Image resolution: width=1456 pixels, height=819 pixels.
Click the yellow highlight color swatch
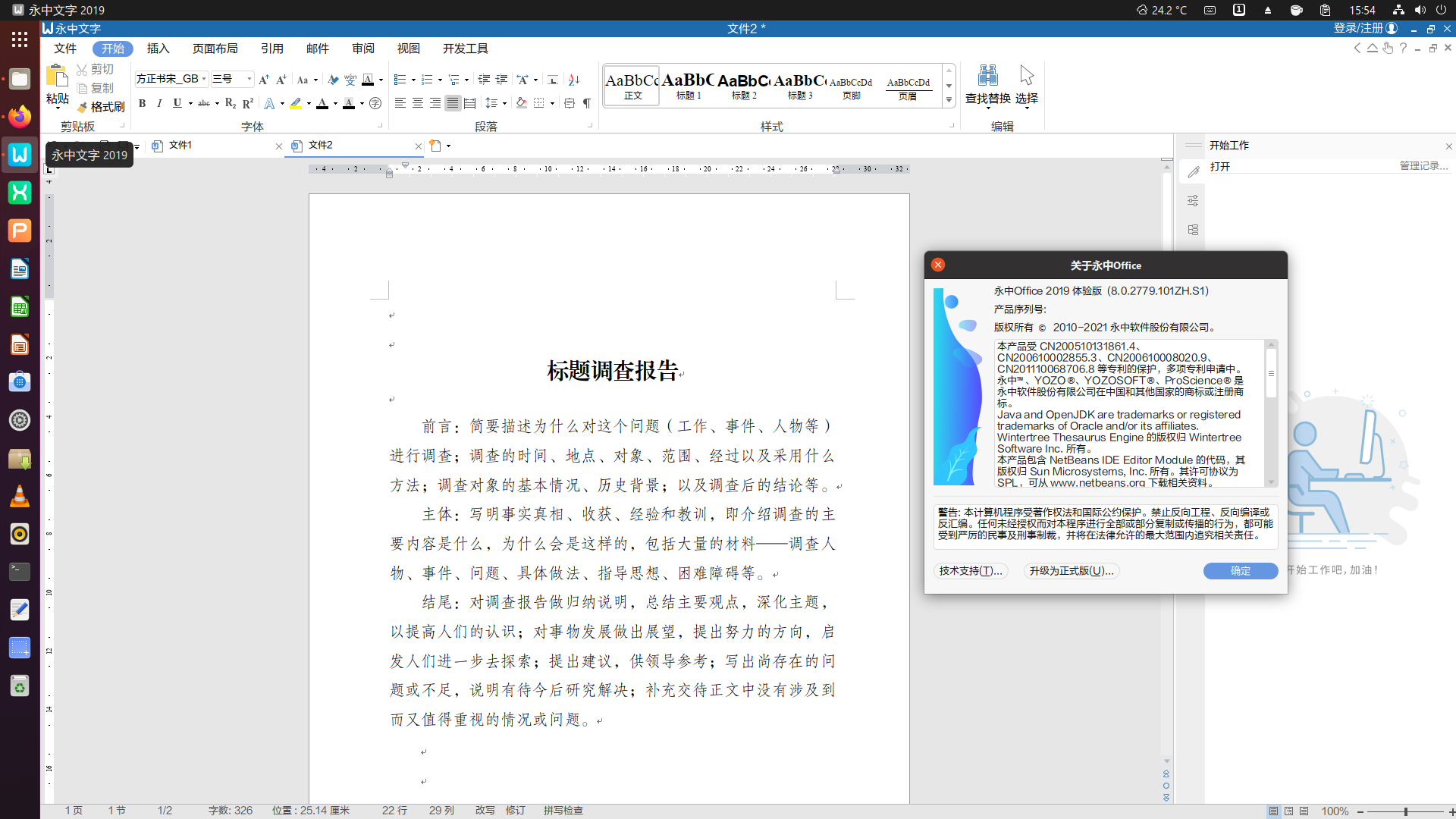(x=296, y=103)
